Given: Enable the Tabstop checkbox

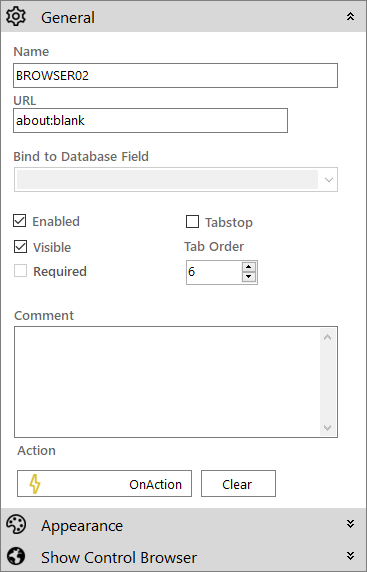Looking at the screenshot, I should [193, 221].
